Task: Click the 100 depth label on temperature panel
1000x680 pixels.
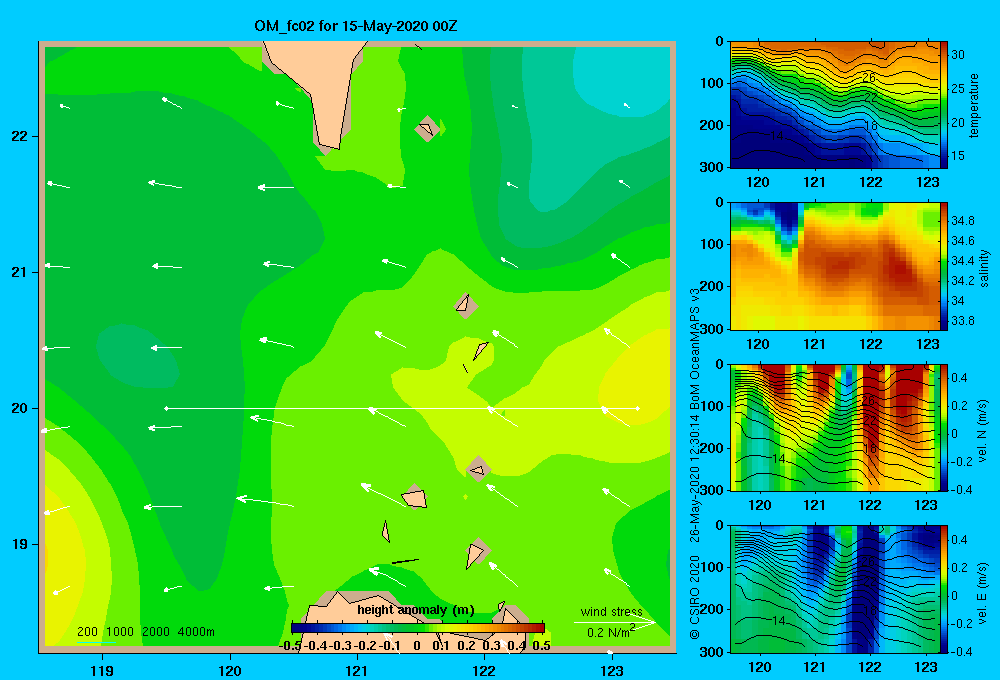Action: pyautogui.click(x=712, y=84)
